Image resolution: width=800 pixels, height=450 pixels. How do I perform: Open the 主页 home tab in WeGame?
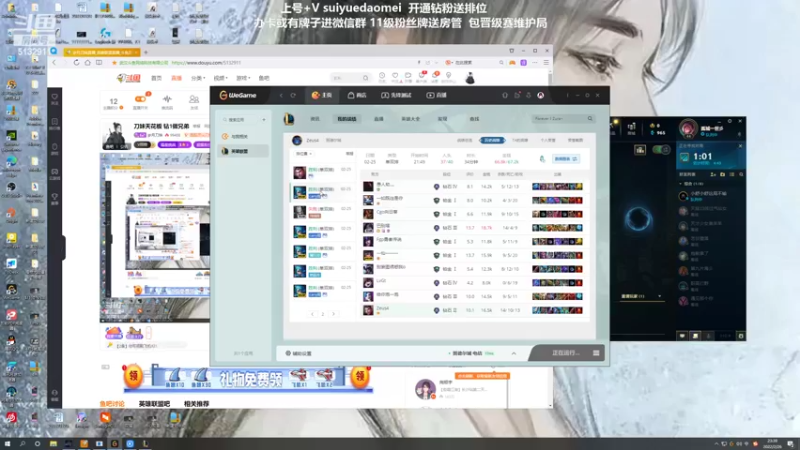tap(321, 95)
